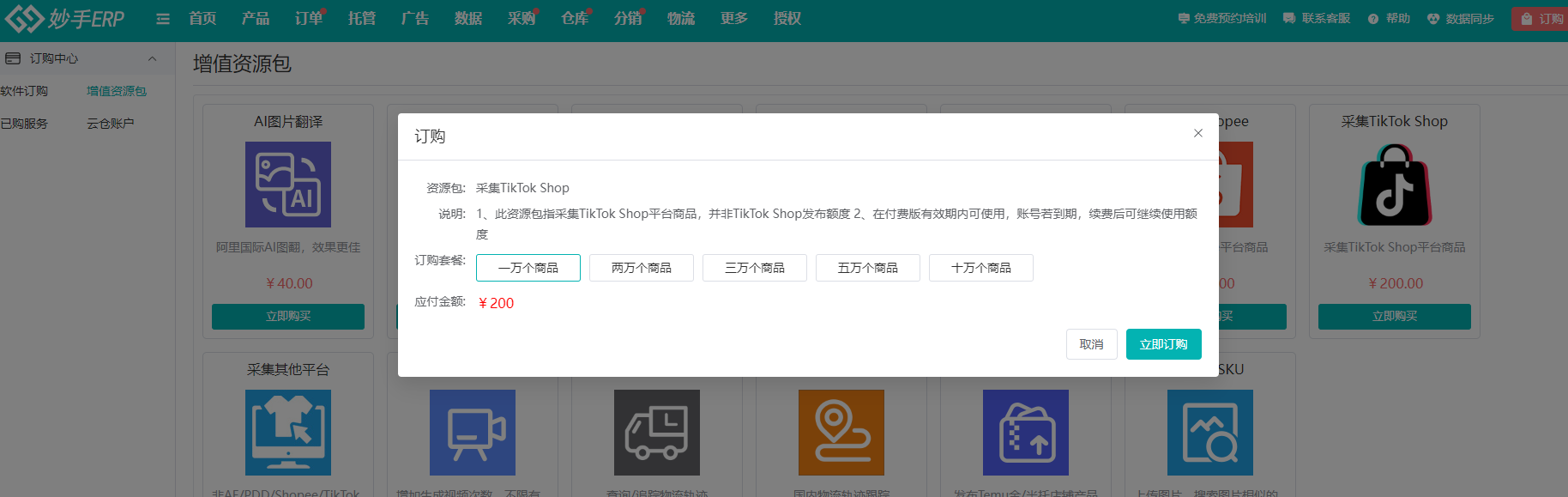Click the 妙手ERP logo

(64, 18)
